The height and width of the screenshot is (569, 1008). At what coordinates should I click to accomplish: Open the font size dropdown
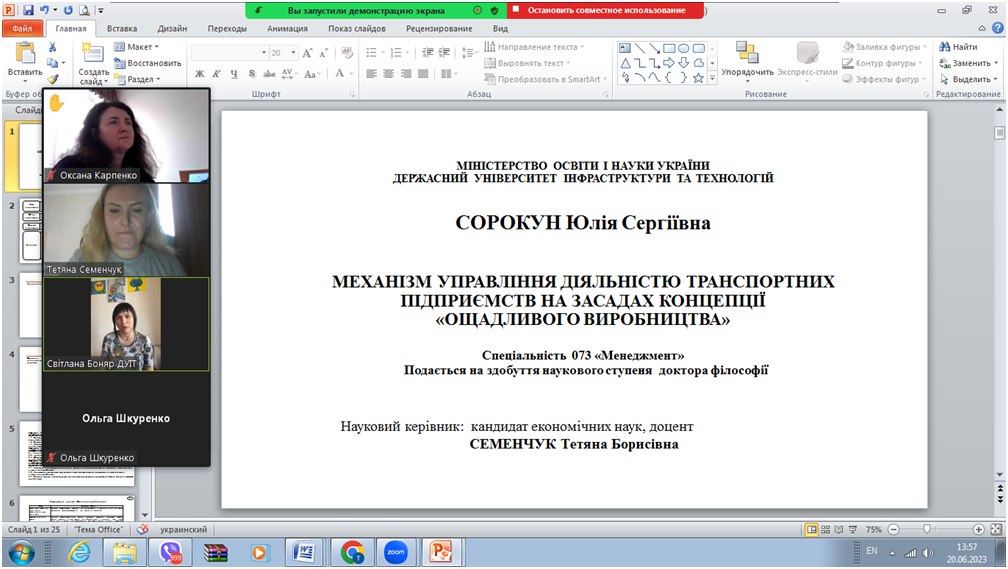[x=294, y=53]
